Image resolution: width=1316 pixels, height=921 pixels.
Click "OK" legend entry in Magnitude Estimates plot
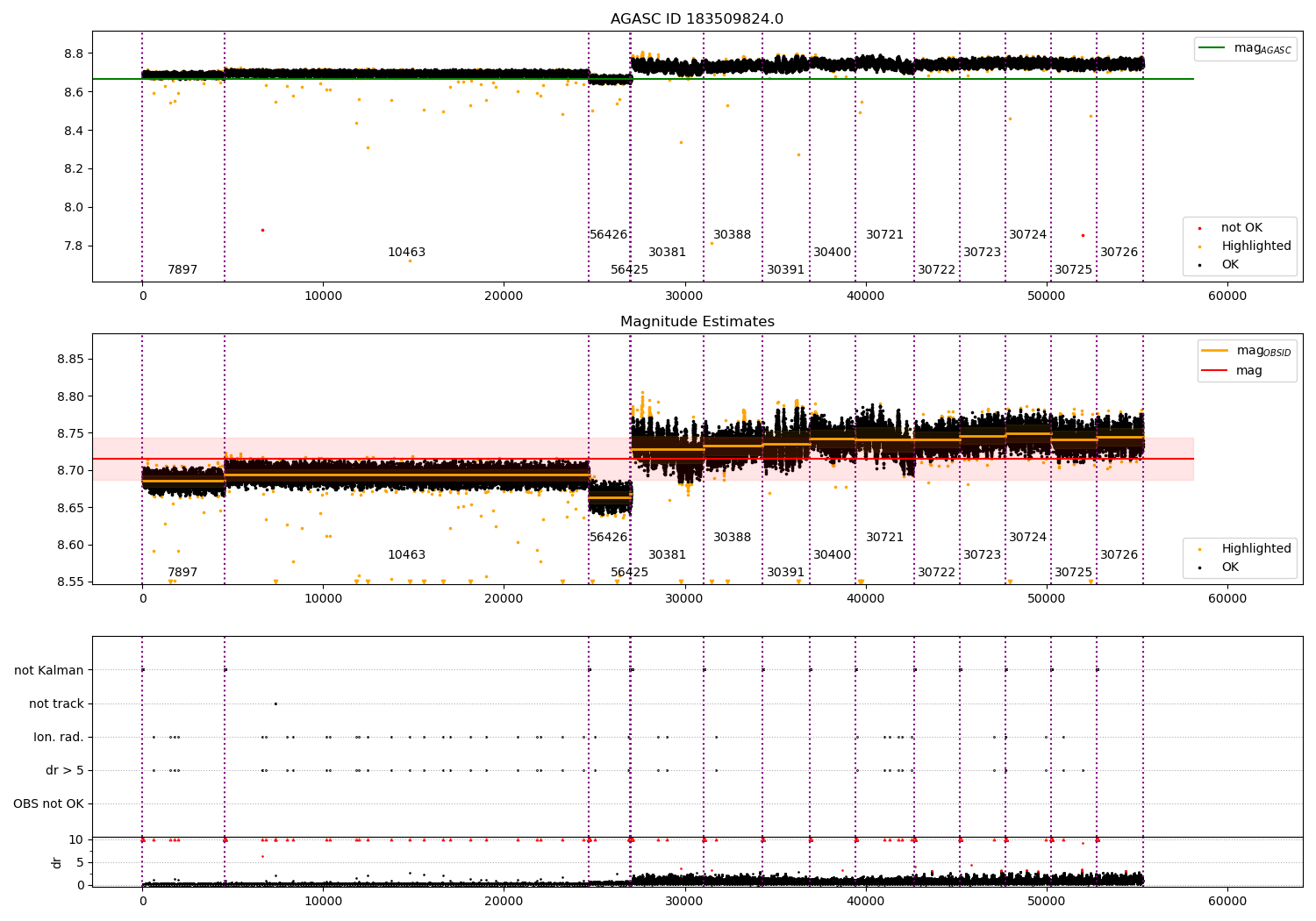pos(1230,568)
